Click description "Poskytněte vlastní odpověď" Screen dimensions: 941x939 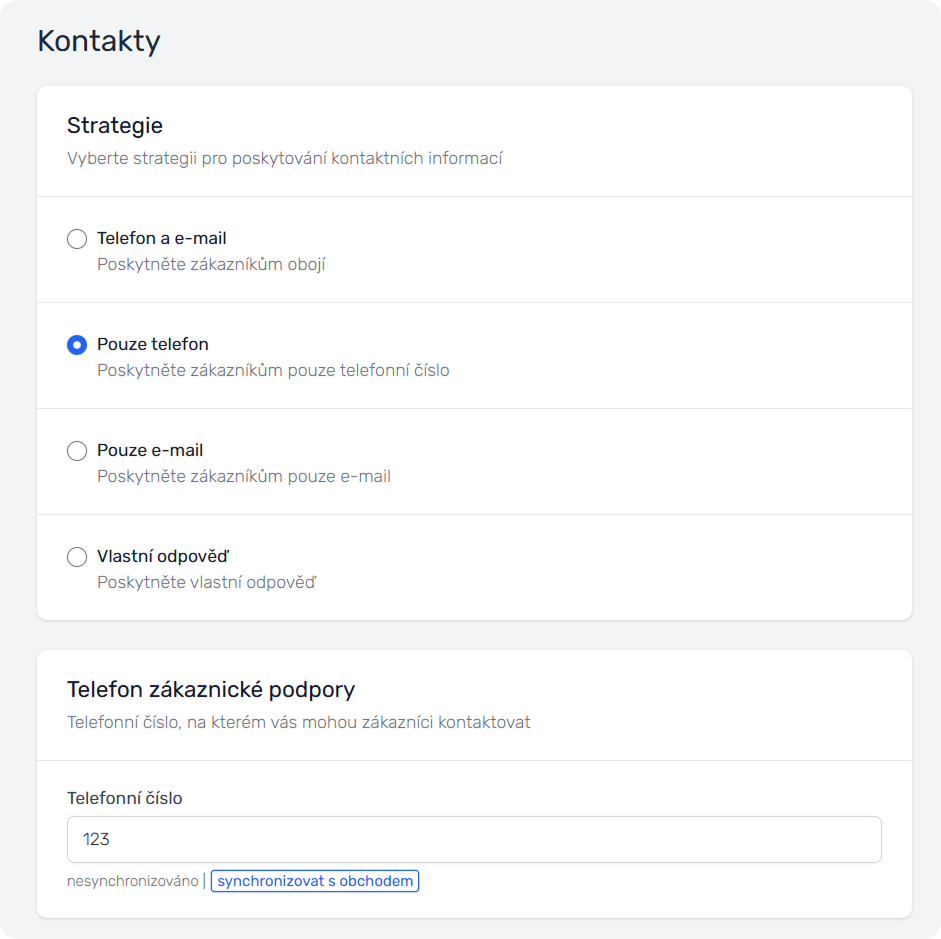point(206,583)
